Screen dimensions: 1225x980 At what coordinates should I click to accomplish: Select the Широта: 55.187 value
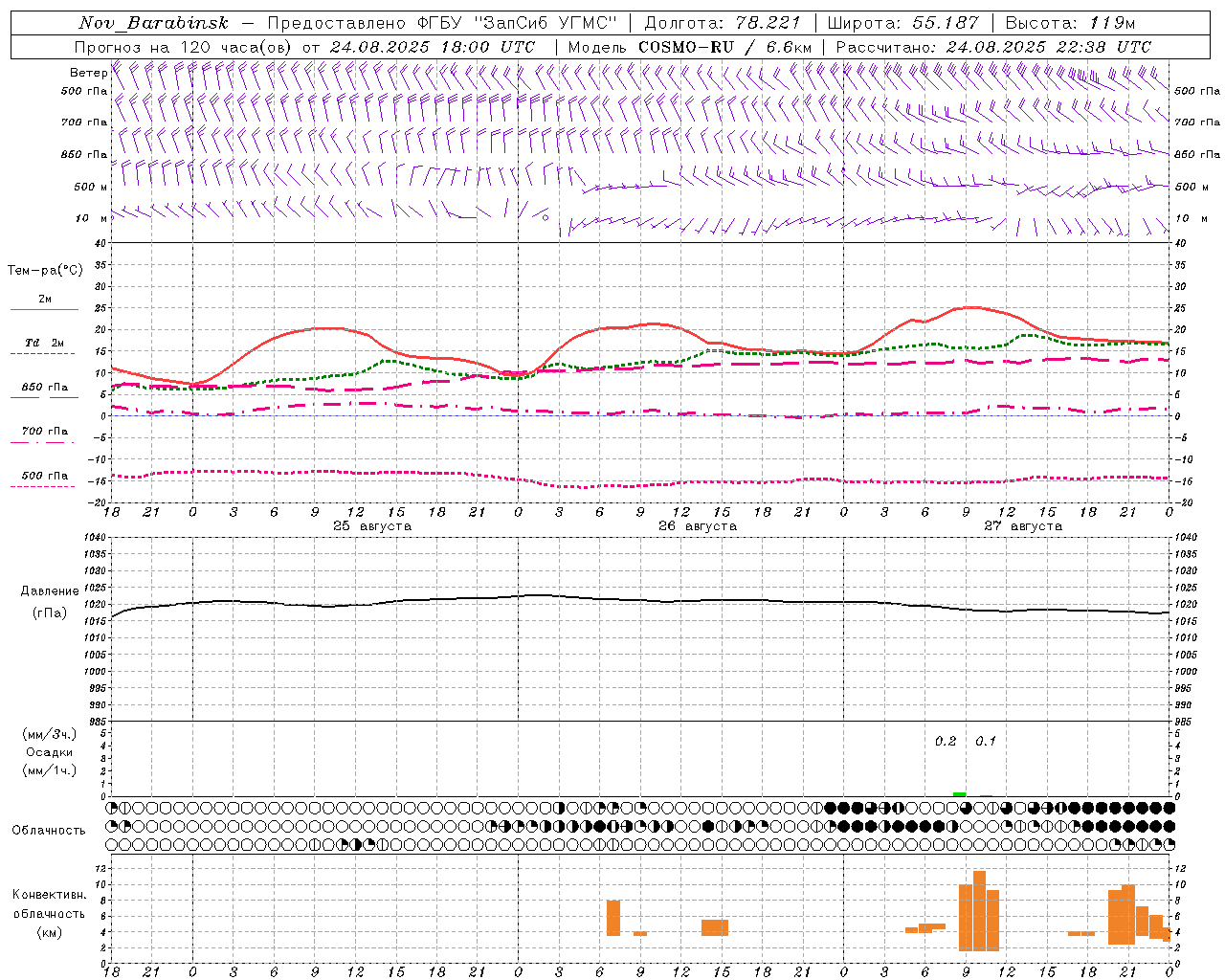coord(902,23)
